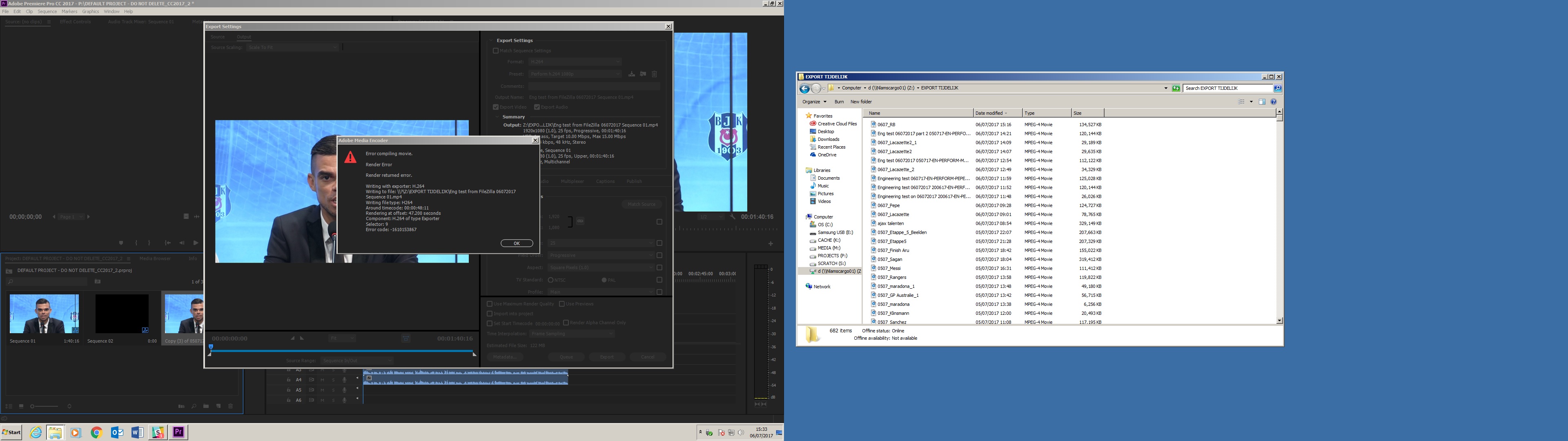Open Time Interpolation dropdown Frame Sampling
This screenshot has width=1568, height=441.
point(572,334)
